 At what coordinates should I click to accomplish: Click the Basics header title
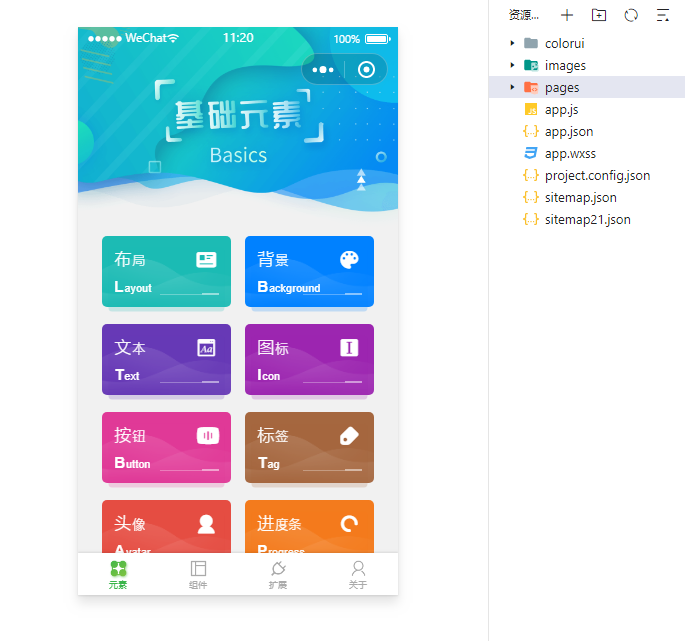tap(239, 155)
